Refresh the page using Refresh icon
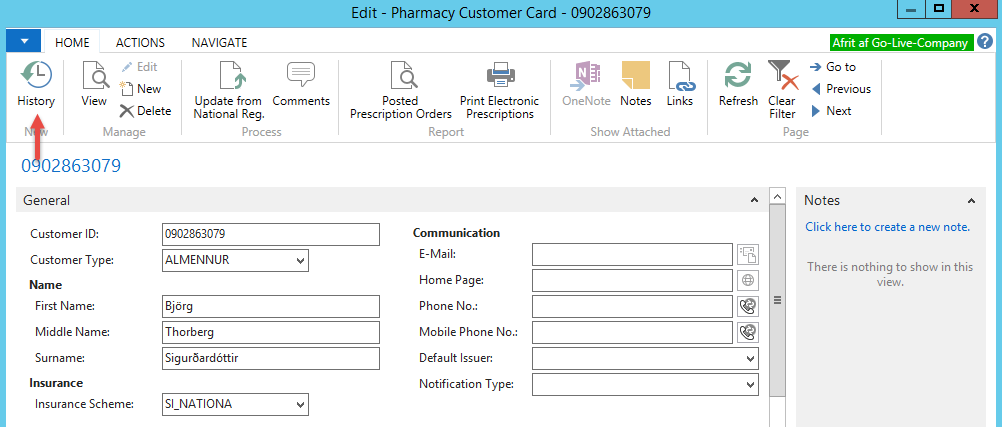The height and width of the screenshot is (427, 1002). coord(738,77)
